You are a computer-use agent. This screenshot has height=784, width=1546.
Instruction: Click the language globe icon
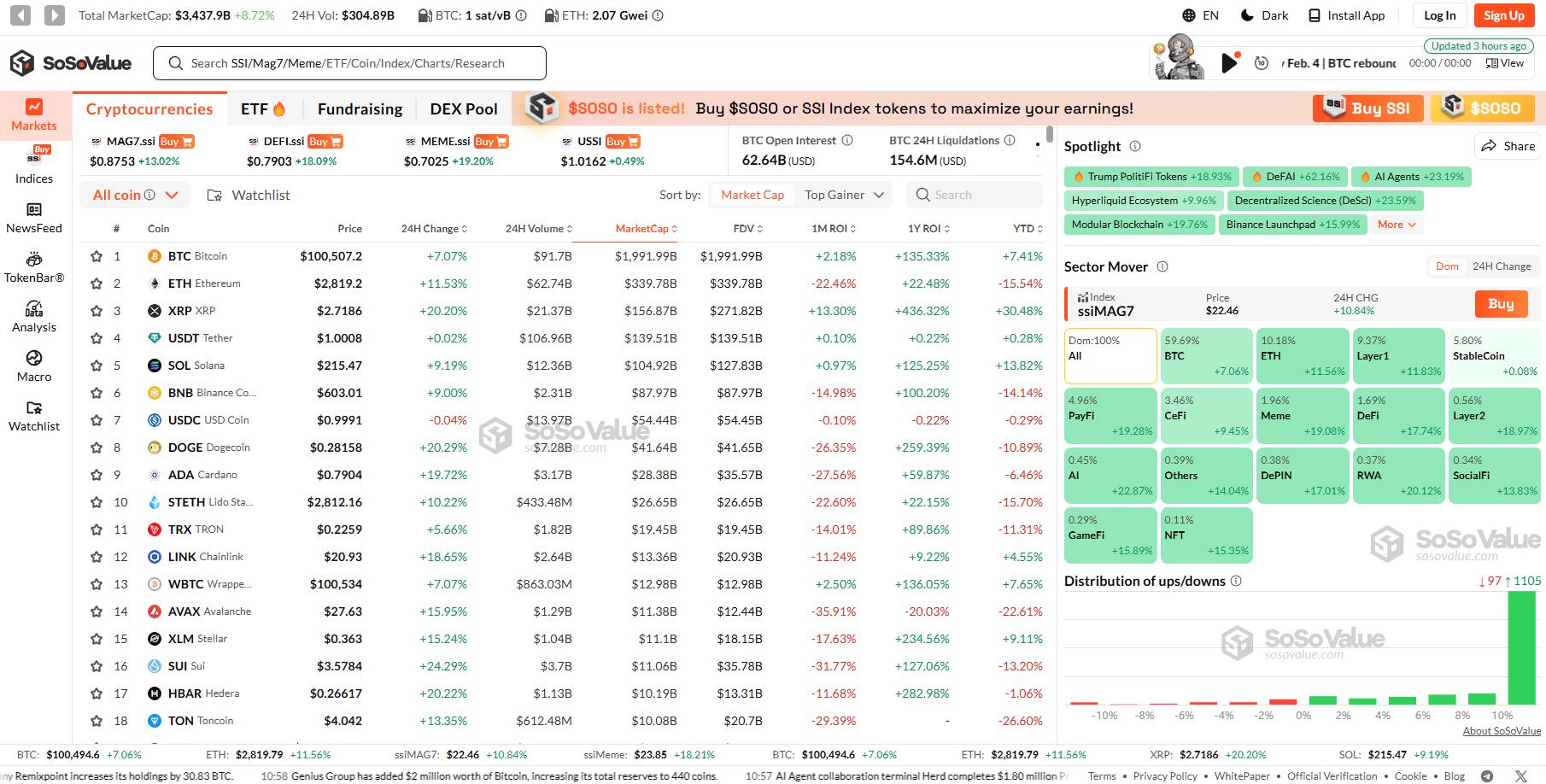tap(1189, 15)
